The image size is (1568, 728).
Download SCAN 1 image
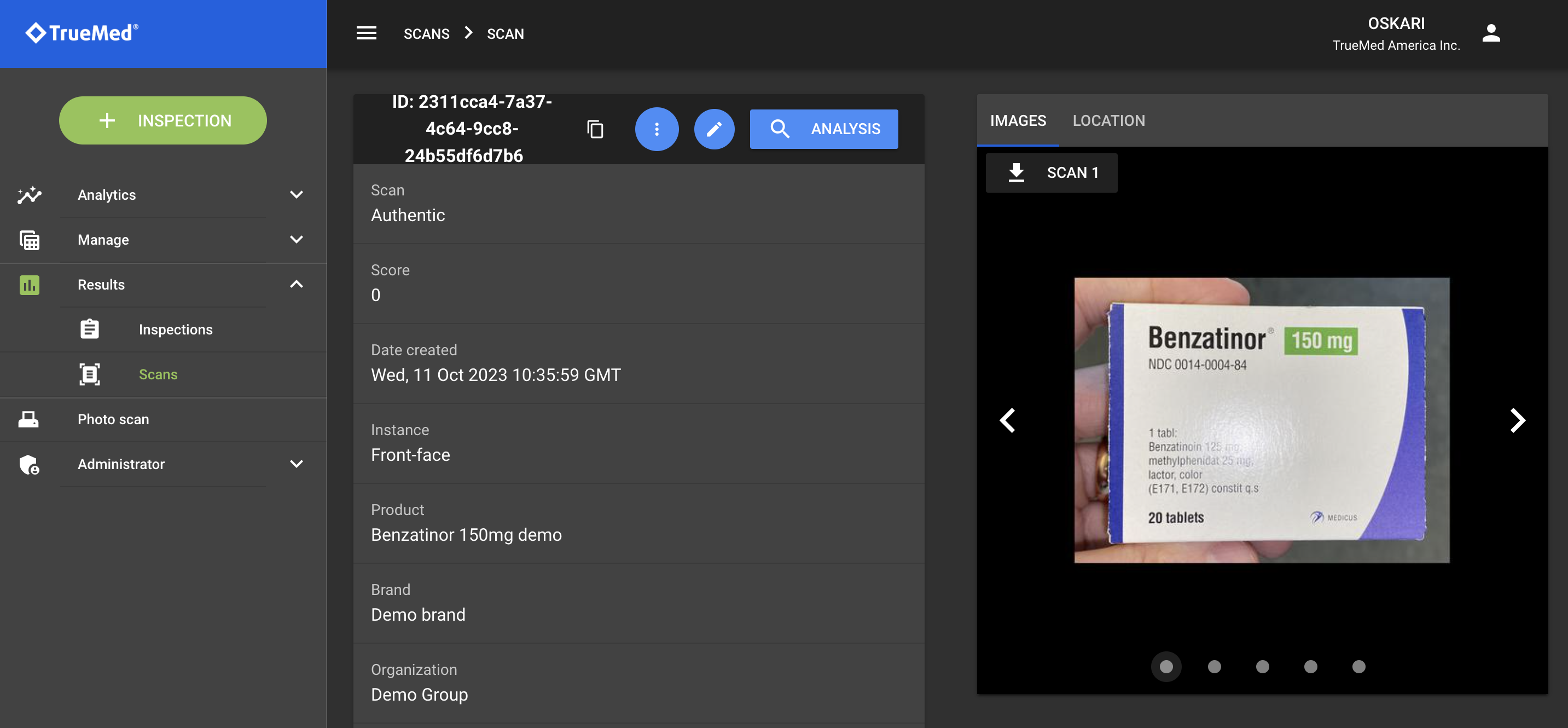coord(1051,172)
